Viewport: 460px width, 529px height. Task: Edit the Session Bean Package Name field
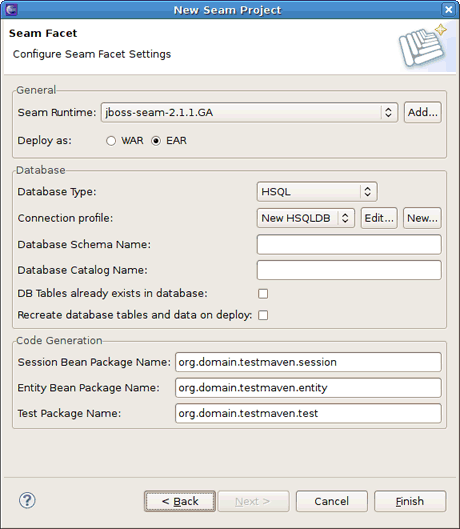coord(308,362)
